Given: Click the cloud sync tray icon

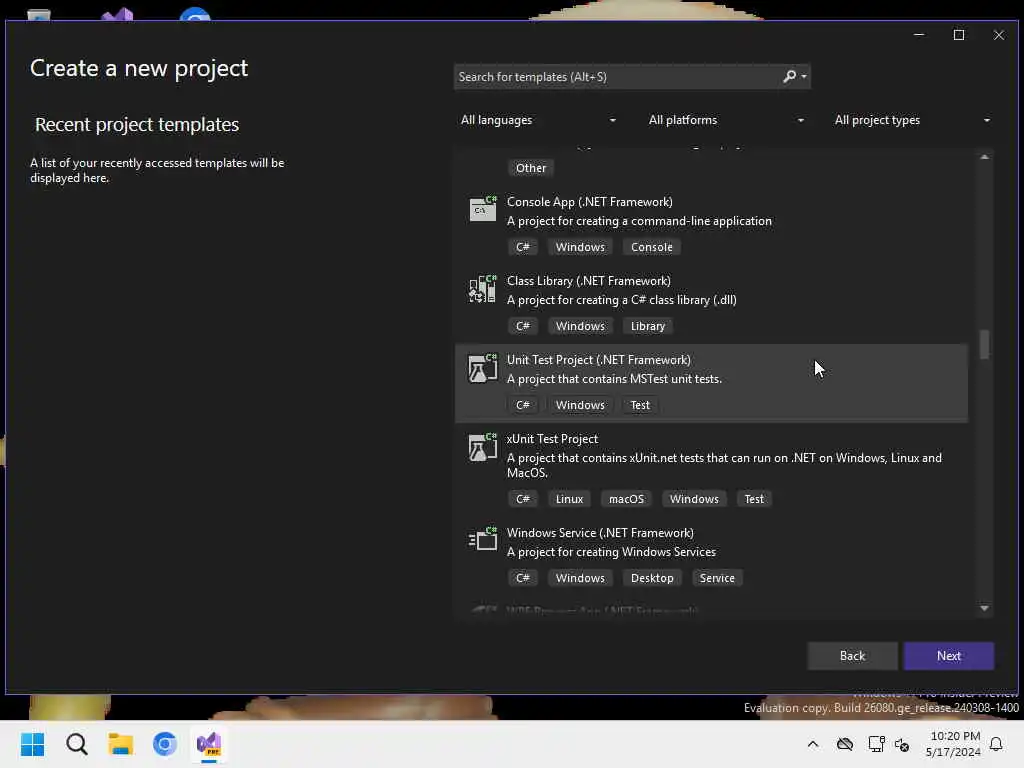Looking at the screenshot, I should pos(845,744).
